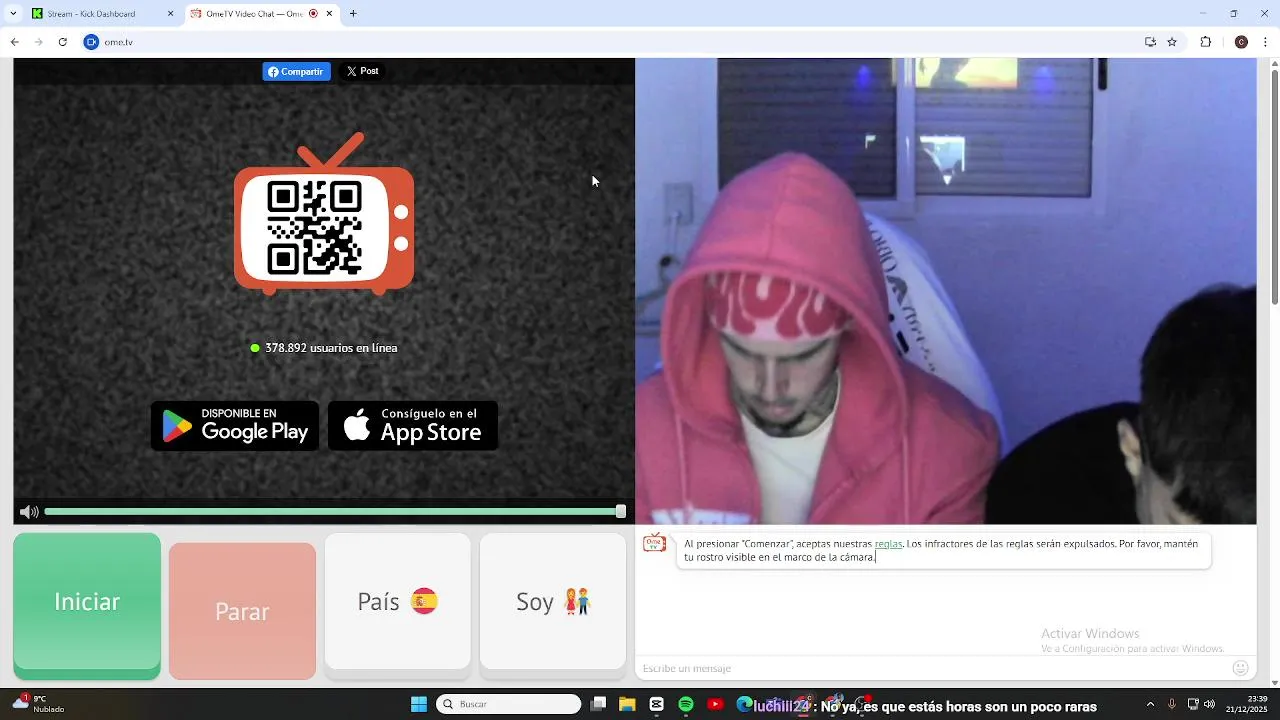The image size is (1280, 720).
Task: Click the volume slider bar
Action: 335,512
